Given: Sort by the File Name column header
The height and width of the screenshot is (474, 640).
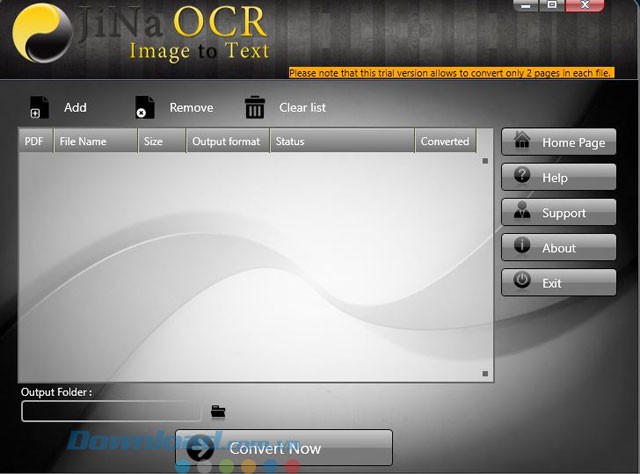Looking at the screenshot, I should [96, 141].
